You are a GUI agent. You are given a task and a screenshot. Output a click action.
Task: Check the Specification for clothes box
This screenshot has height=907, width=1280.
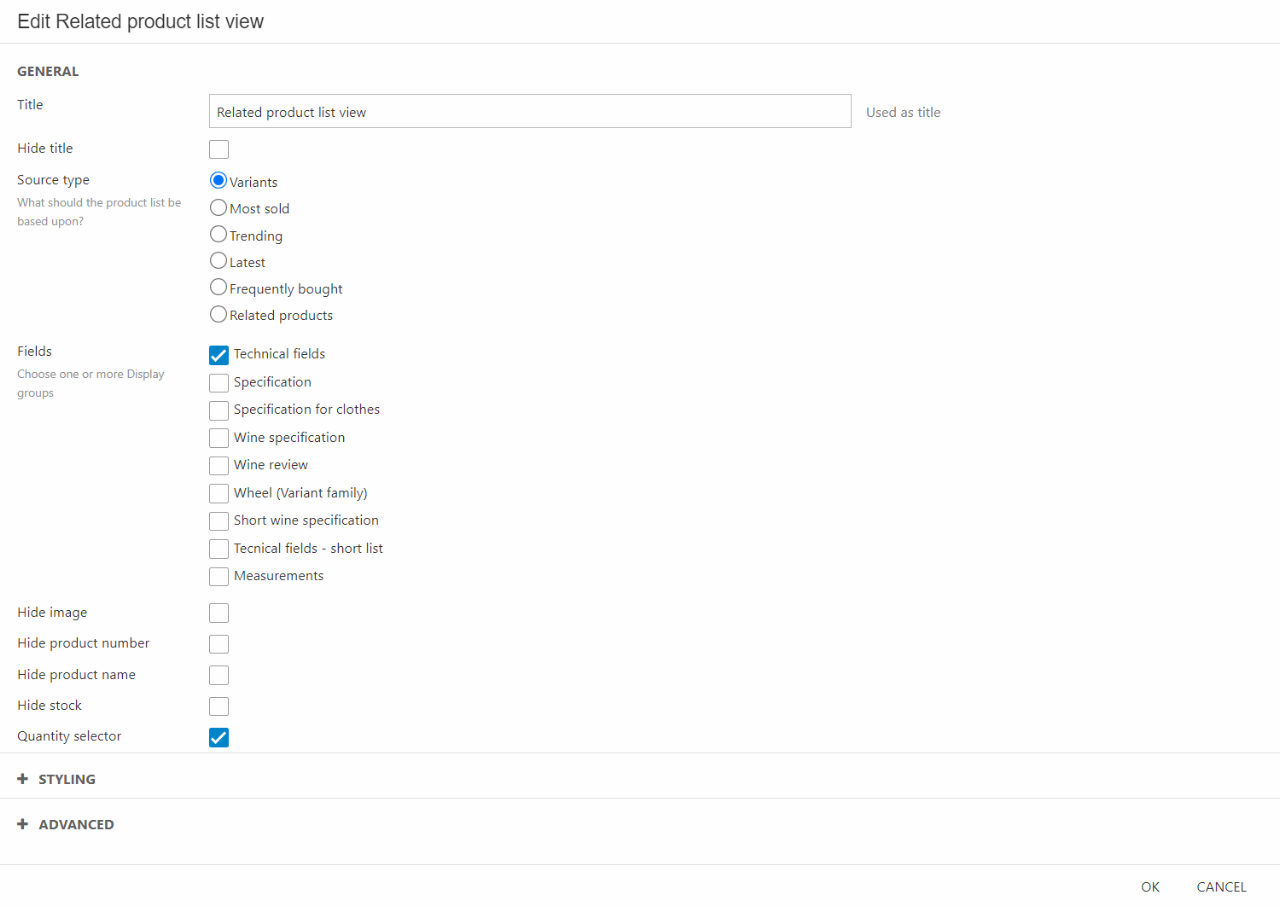click(x=219, y=410)
